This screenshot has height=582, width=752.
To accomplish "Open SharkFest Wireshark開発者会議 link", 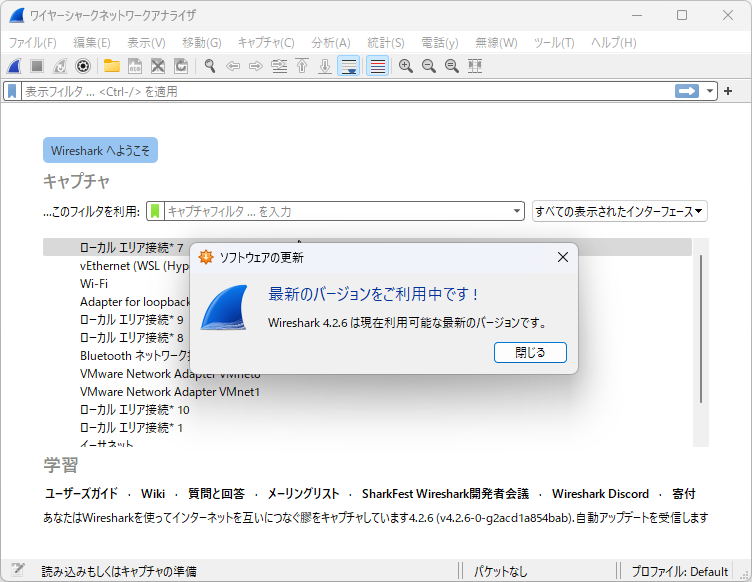I will [446, 493].
